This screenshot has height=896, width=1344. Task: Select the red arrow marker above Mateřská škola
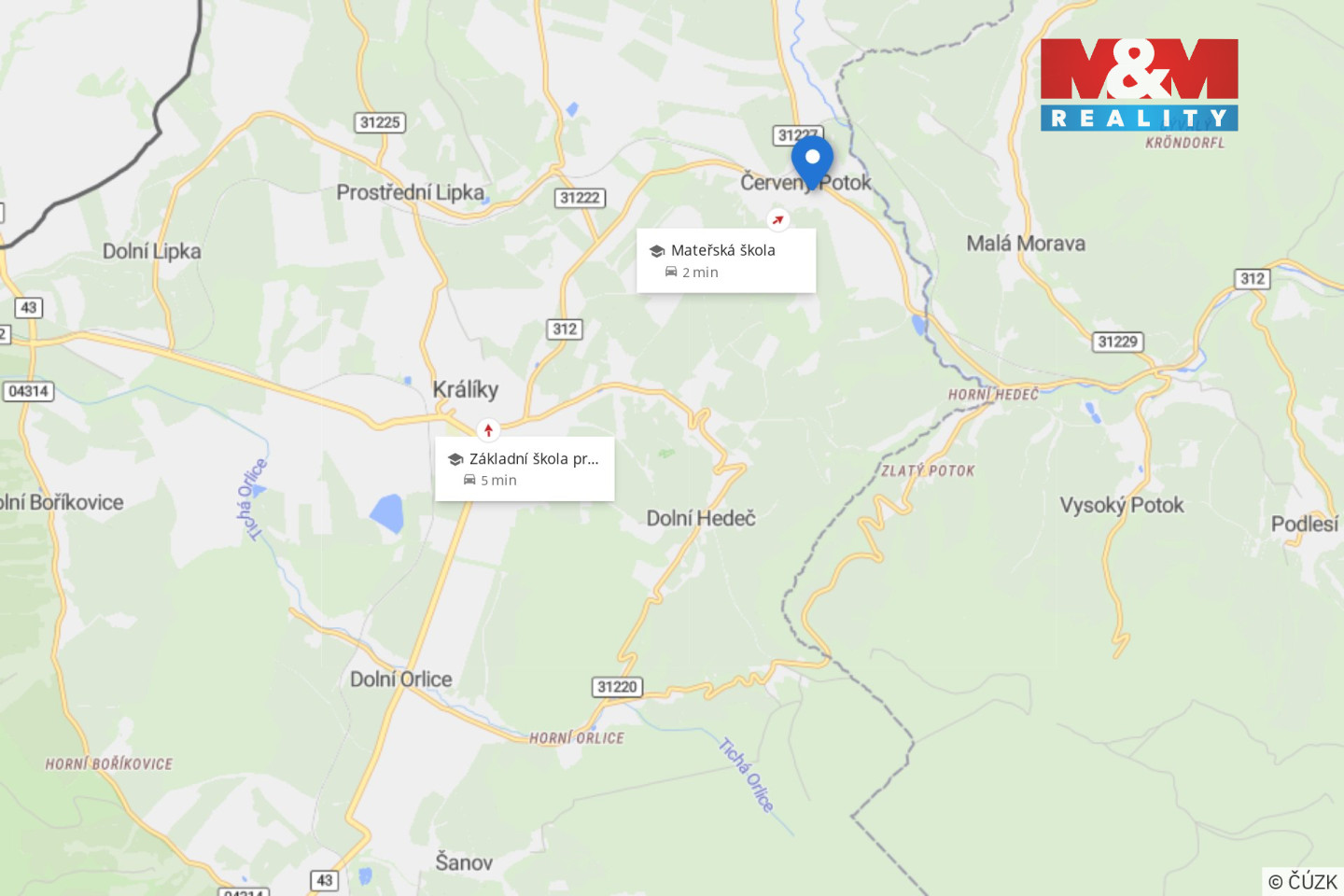tap(777, 220)
